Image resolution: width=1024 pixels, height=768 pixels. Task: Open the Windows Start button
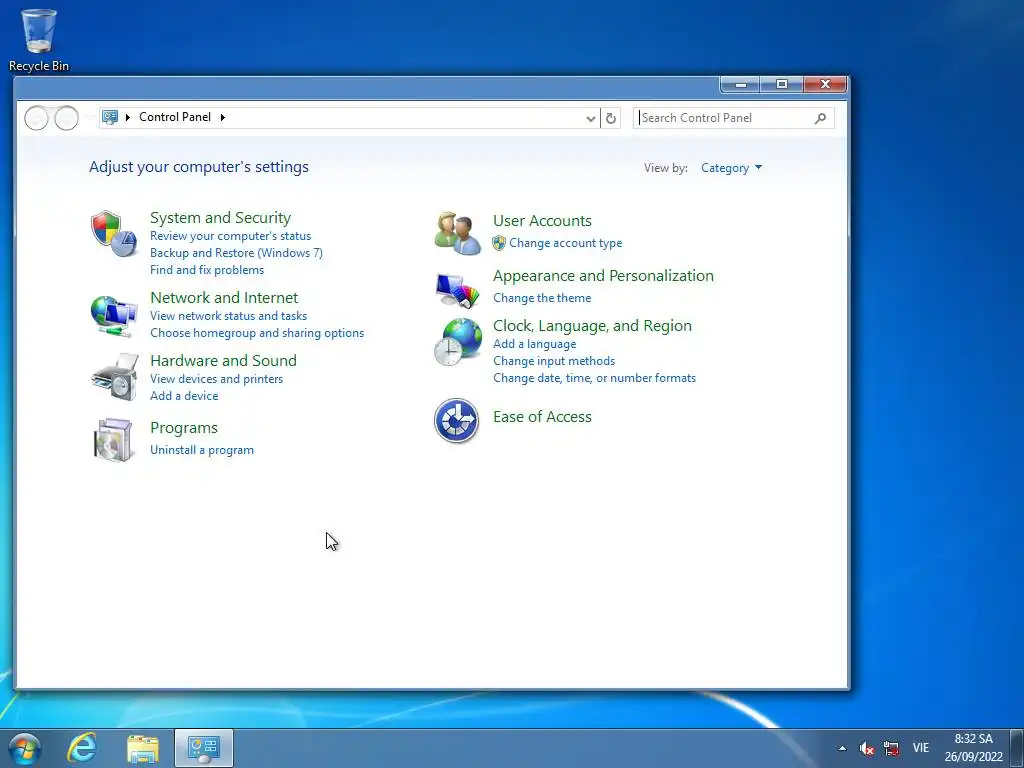point(25,748)
